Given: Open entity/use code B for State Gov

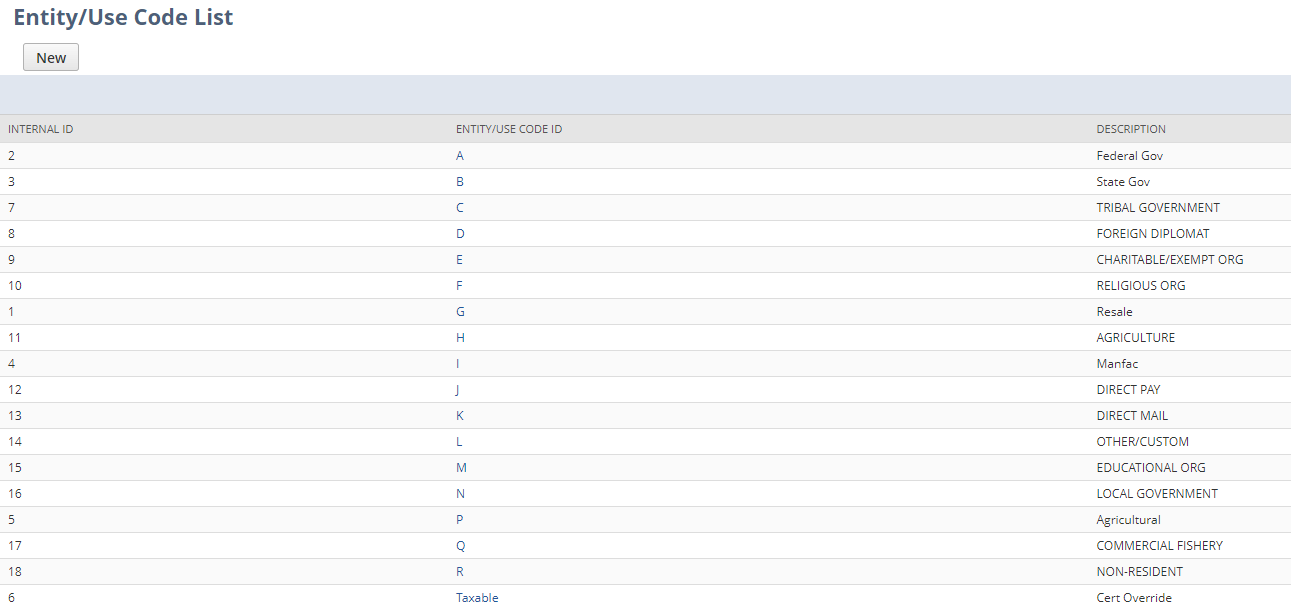Looking at the screenshot, I should 459,181.
